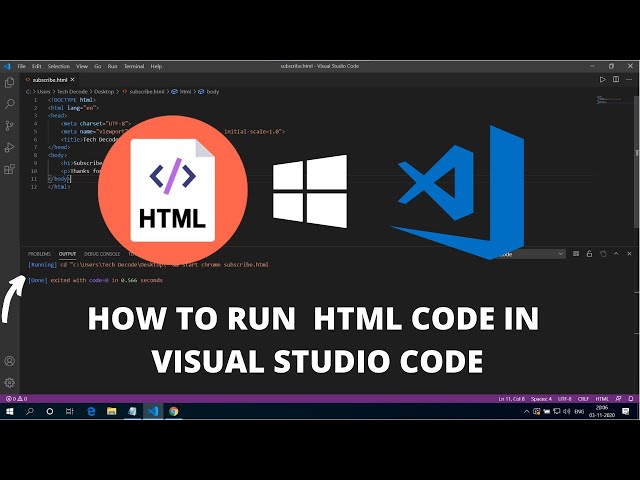This screenshot has height=480, width=640.
Task: Show hidden system tray icons
Action: click(x=527, y=411)
